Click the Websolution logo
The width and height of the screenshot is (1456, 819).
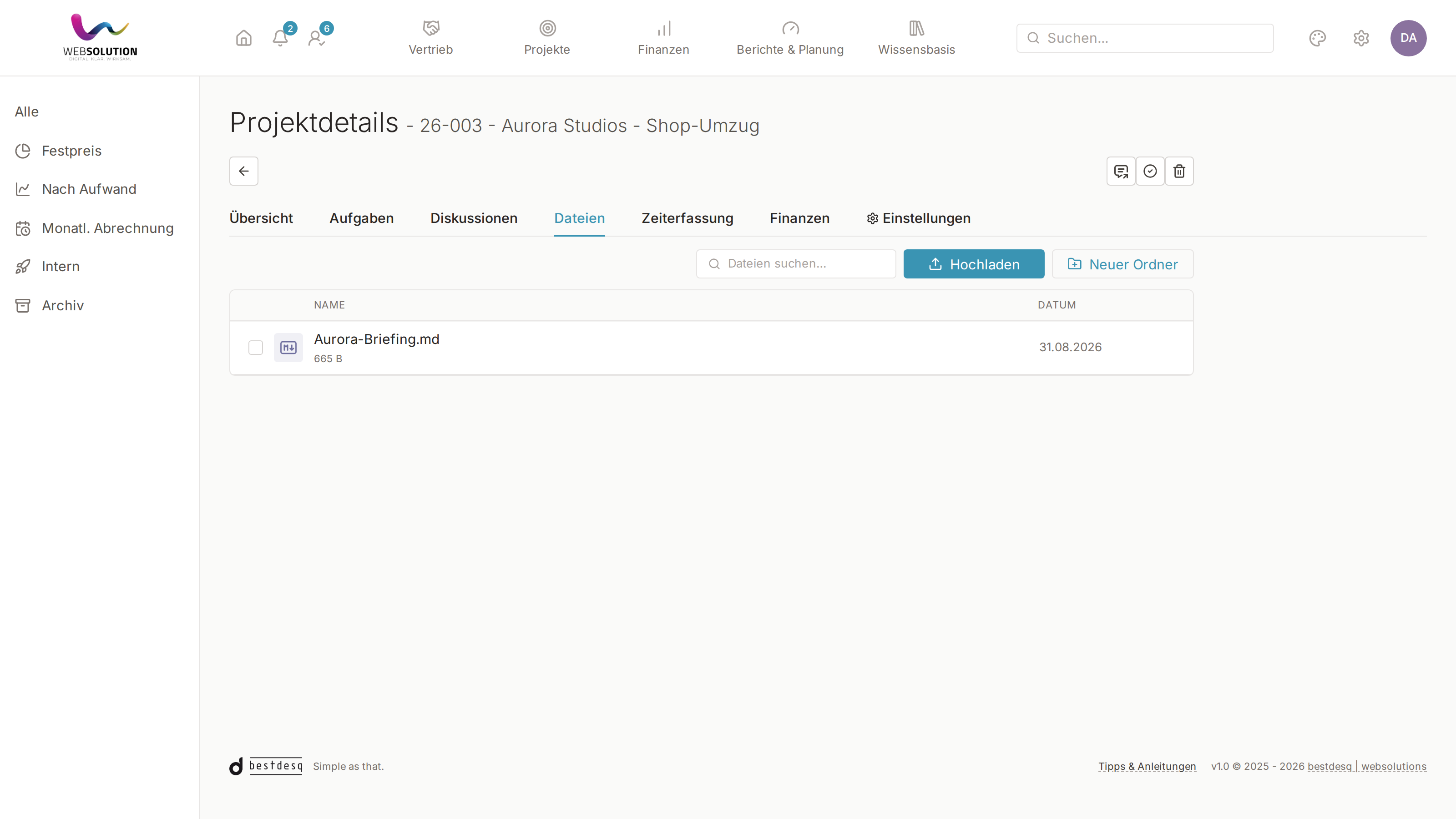point(100,37)
